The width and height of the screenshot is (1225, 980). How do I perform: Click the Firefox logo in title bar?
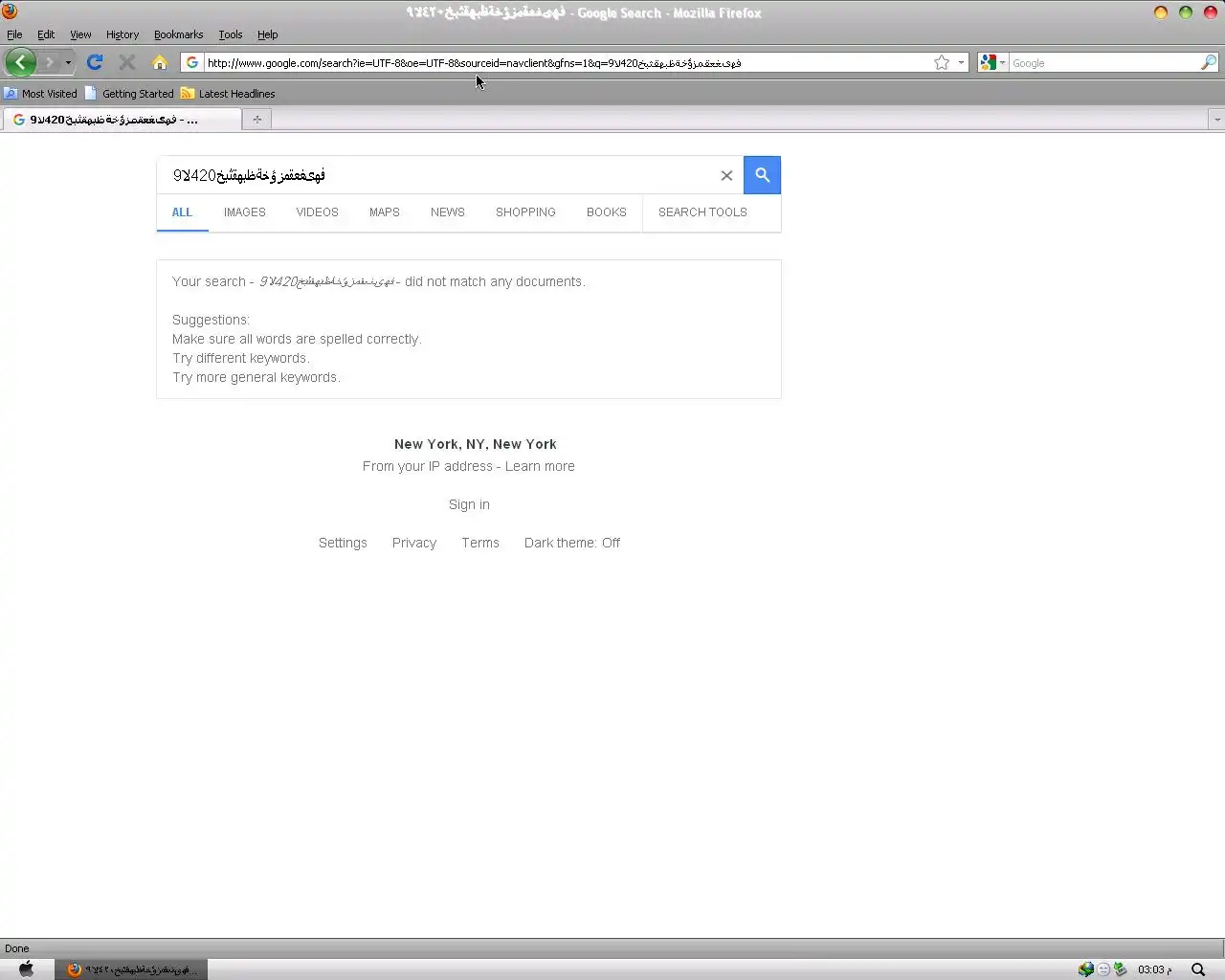pos(10,11)
